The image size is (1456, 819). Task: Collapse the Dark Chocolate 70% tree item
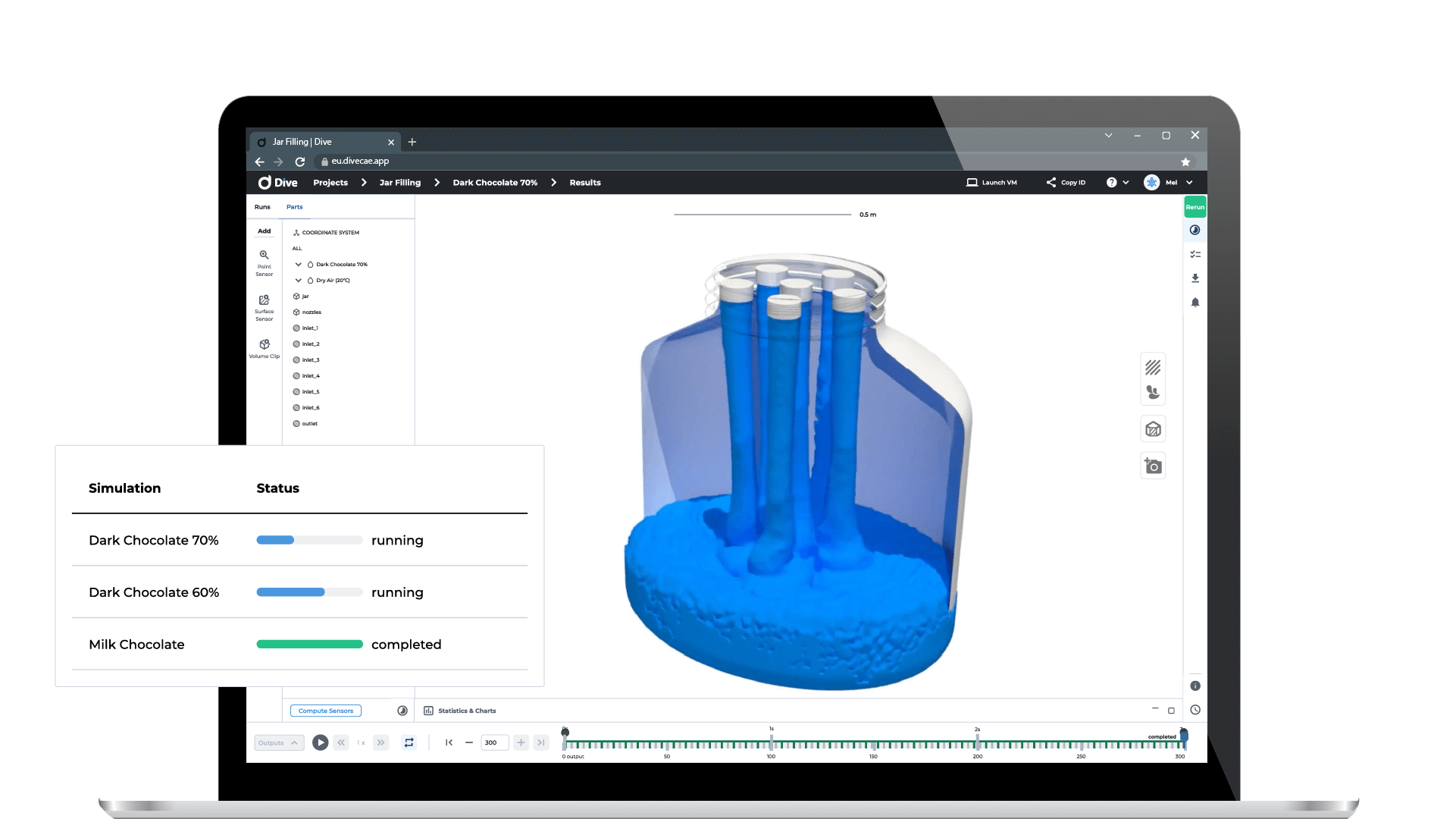click(x=299, y=265)
